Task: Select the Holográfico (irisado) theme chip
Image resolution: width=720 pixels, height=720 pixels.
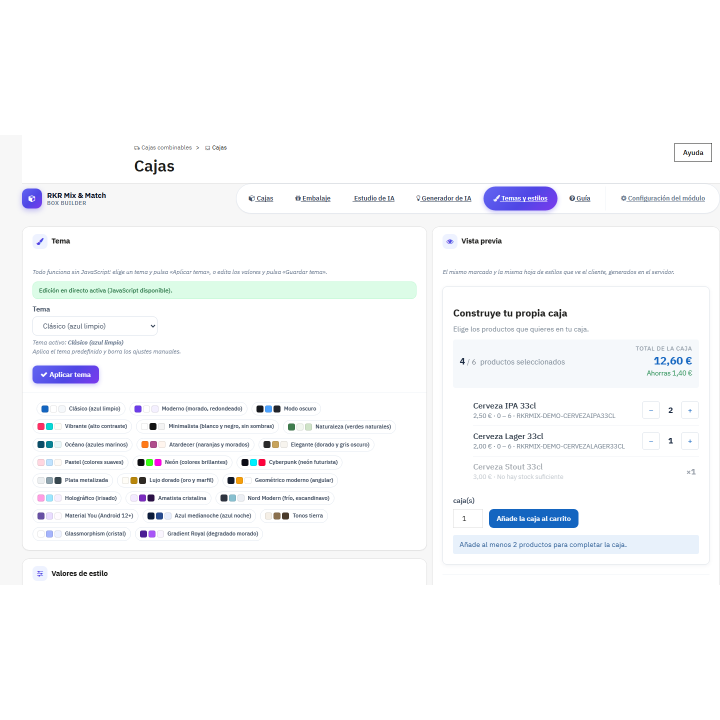Action: coord(77,498)
